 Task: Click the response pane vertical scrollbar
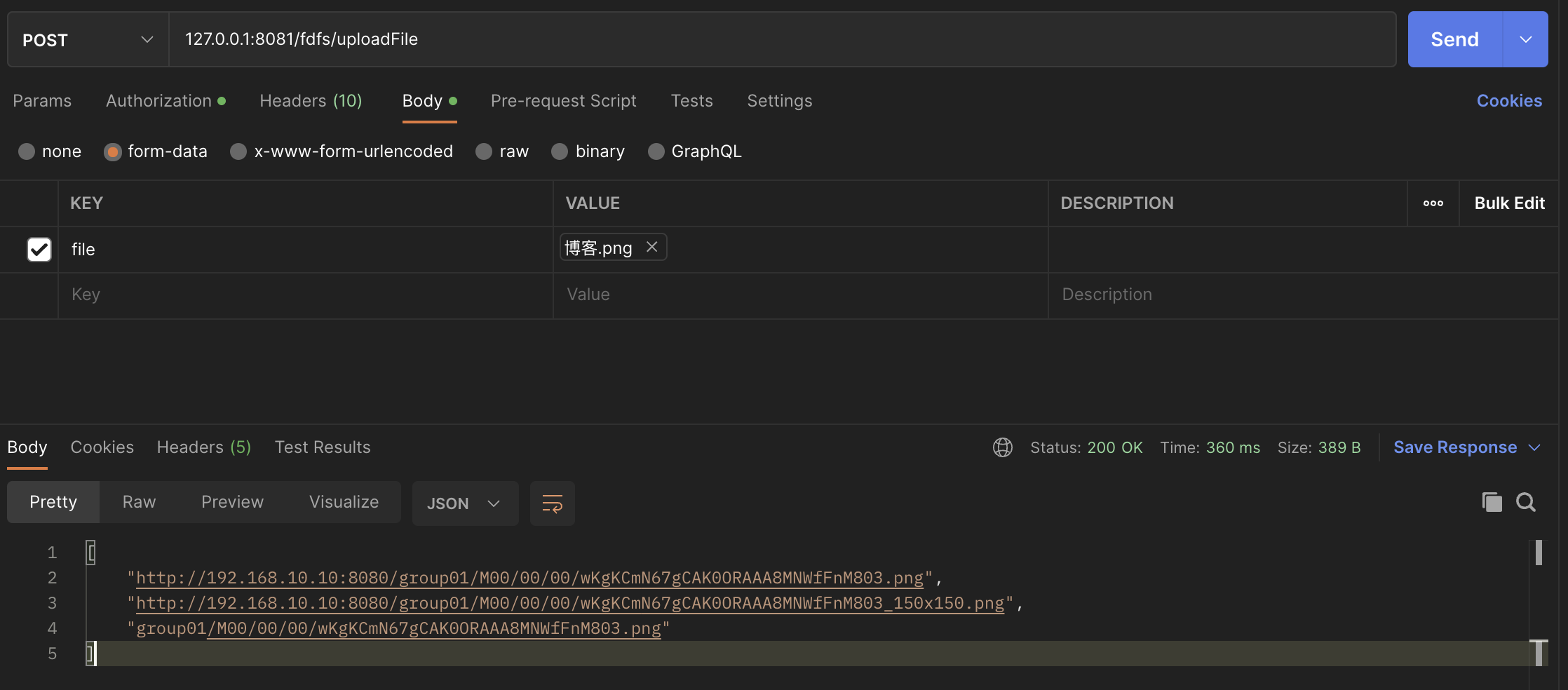(x=1538, y=603)
